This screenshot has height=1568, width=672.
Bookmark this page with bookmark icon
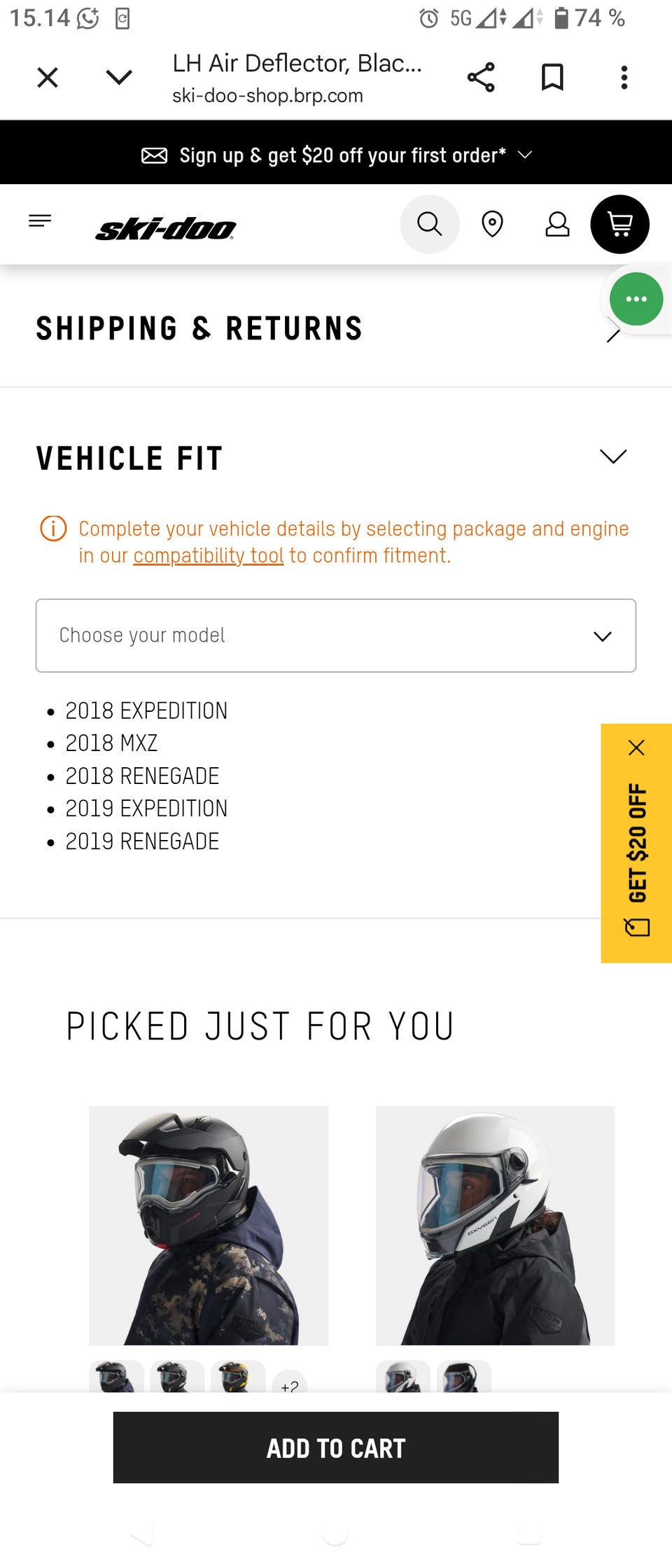[552, 77]
